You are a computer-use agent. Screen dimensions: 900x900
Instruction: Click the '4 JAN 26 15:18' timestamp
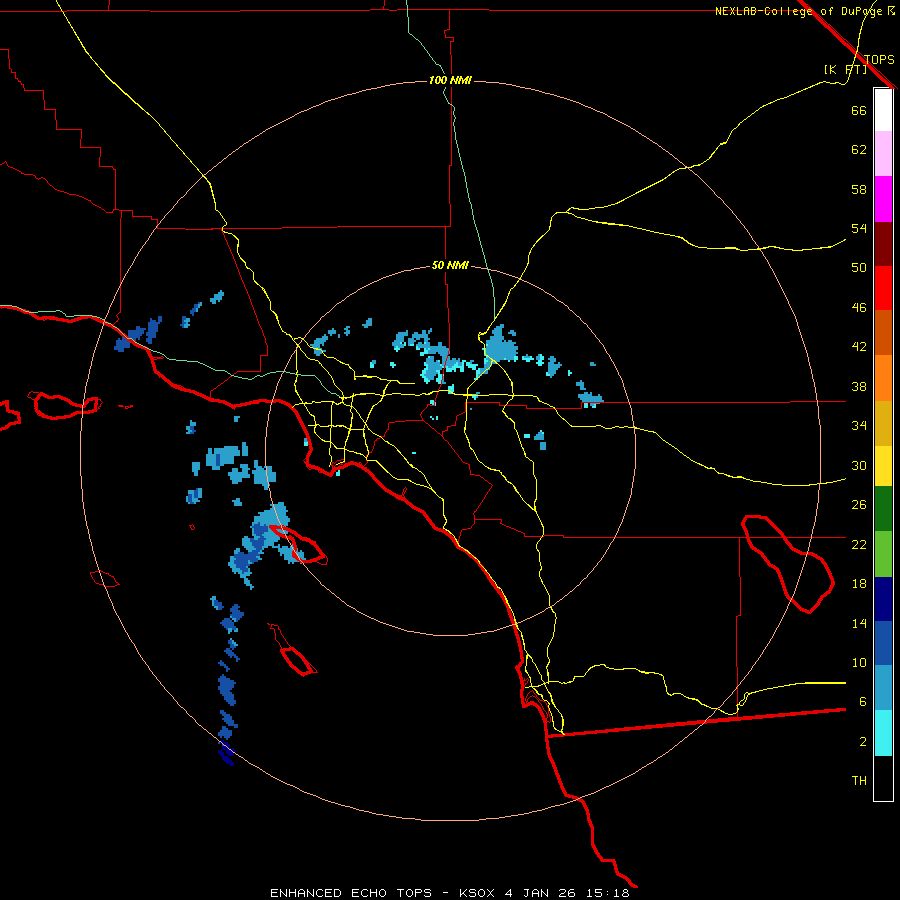coord(567,893)
